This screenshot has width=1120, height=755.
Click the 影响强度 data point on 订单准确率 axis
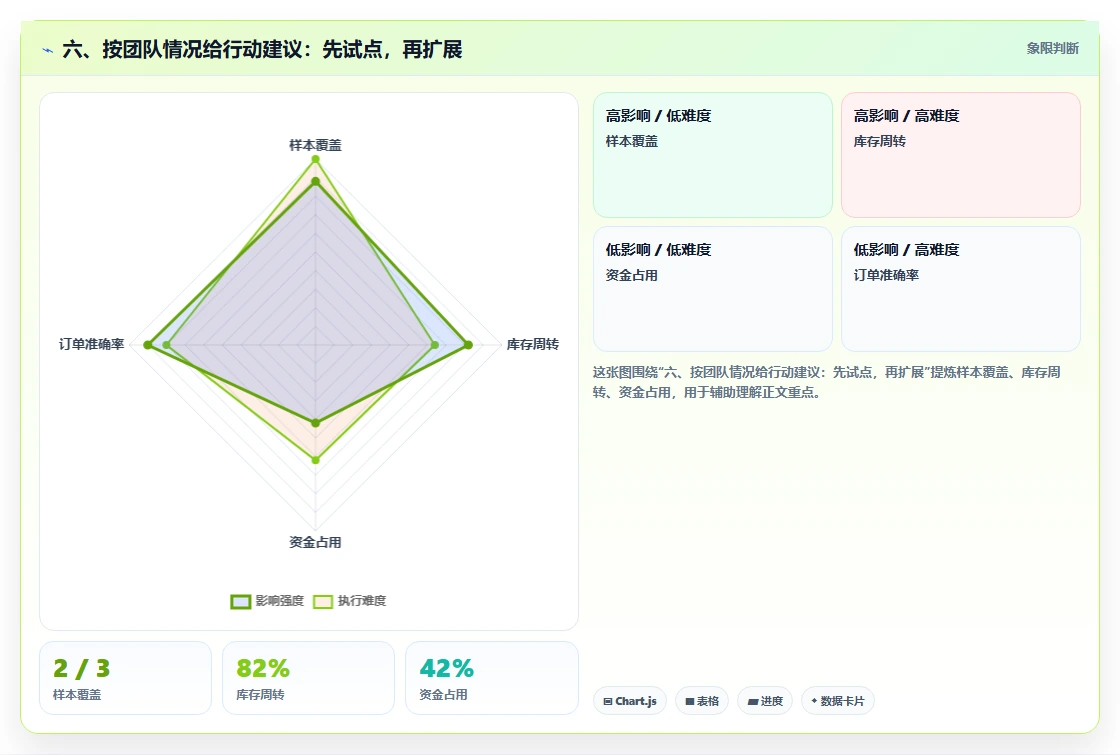[148, 345]
